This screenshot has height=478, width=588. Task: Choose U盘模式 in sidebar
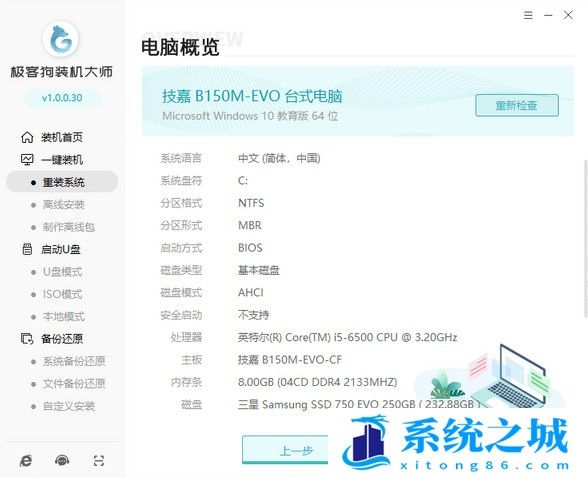(x=62, y=272)
